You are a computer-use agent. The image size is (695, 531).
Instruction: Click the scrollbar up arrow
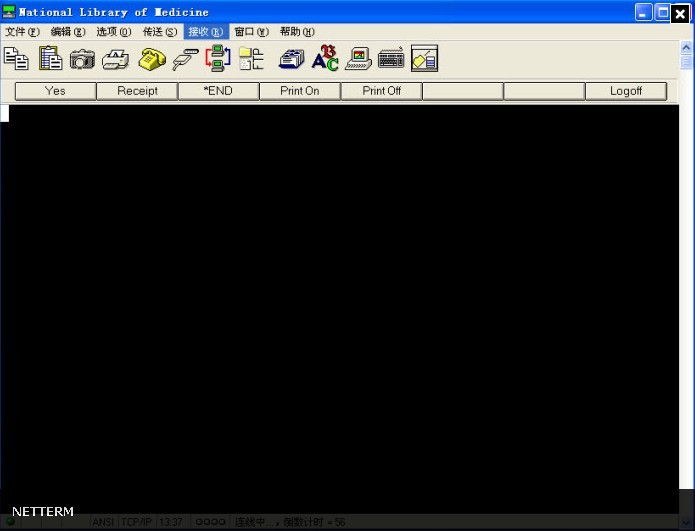(x=686, y=47)
